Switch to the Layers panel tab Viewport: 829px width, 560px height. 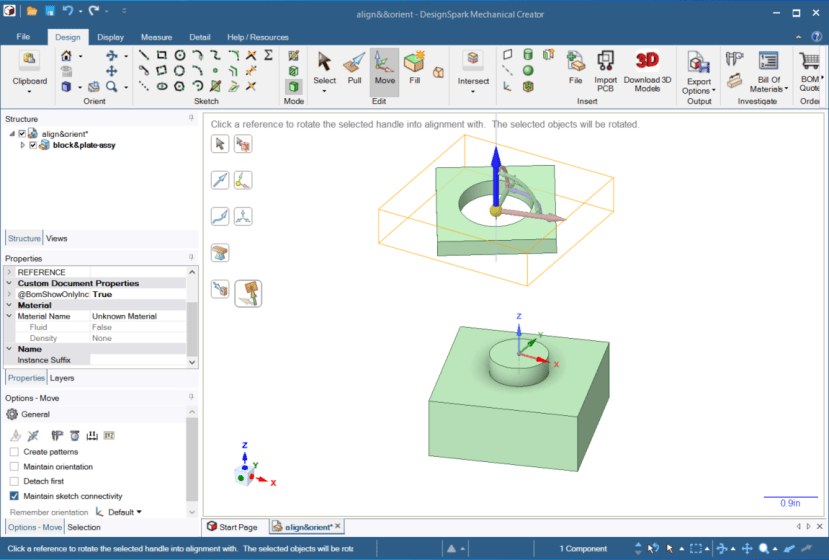coord(62,378)
